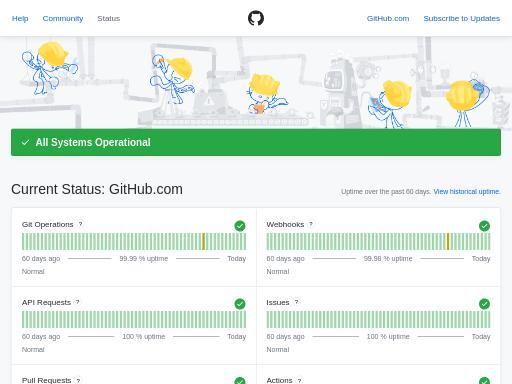The image size is (512, 384).
Task: Click the yellow incident bar in Git Operations
Action: pyautogui.click(x=203, y=242)
